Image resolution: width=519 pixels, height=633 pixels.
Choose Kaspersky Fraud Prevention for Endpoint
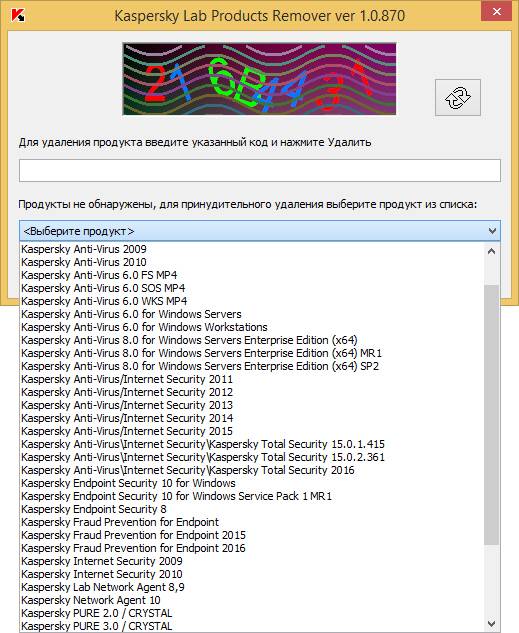tap(252, 522)
